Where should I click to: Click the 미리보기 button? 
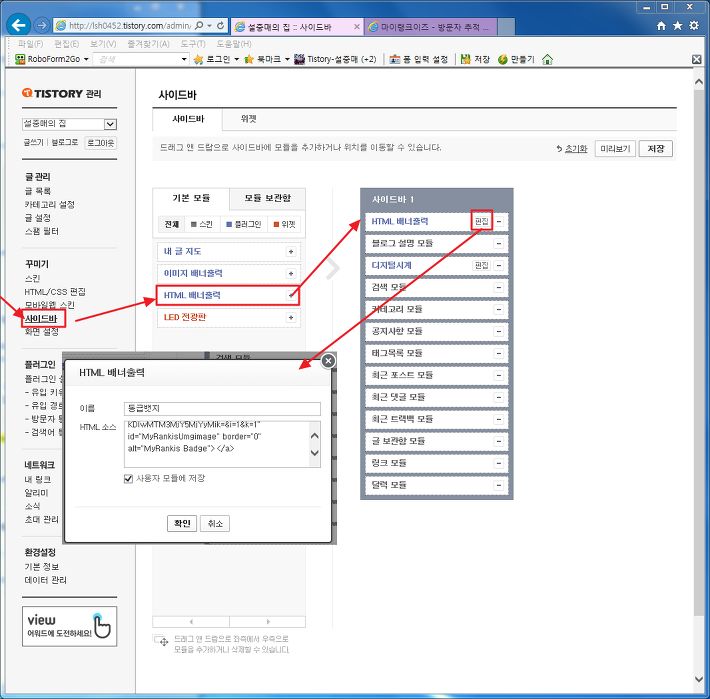[x=615, y=148]
